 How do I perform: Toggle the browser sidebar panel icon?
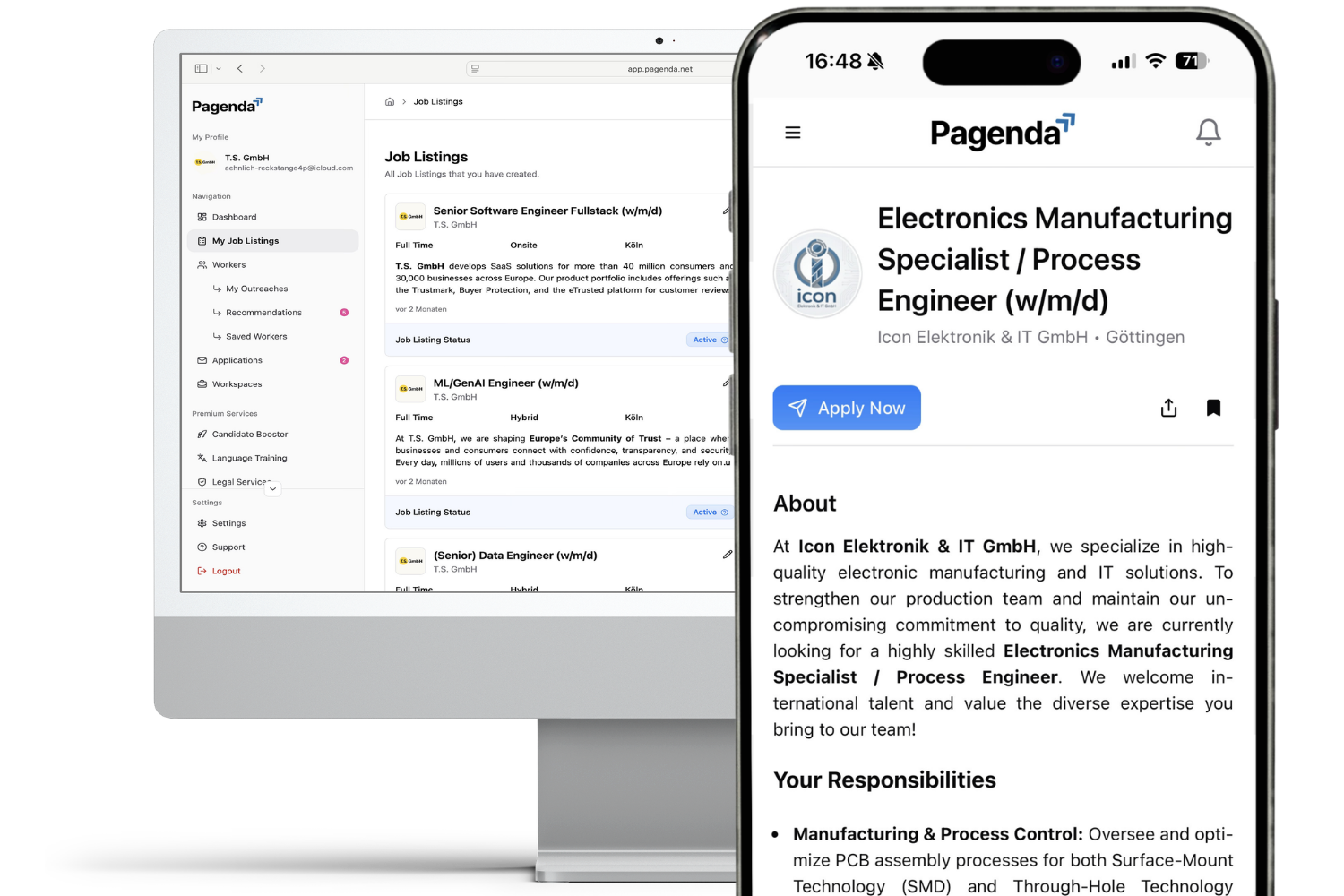point(201,68)
